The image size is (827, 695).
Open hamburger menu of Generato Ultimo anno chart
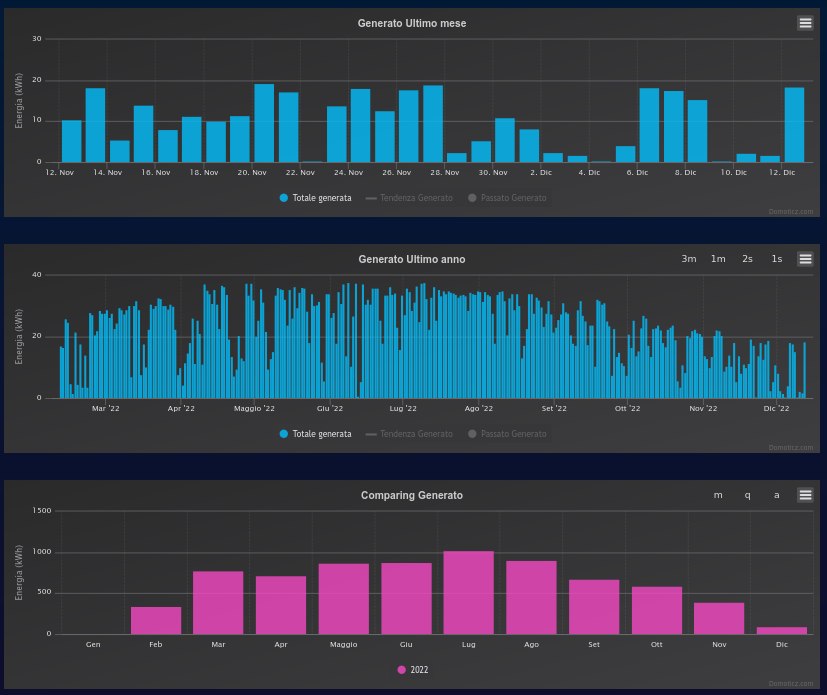pos(805,259)
